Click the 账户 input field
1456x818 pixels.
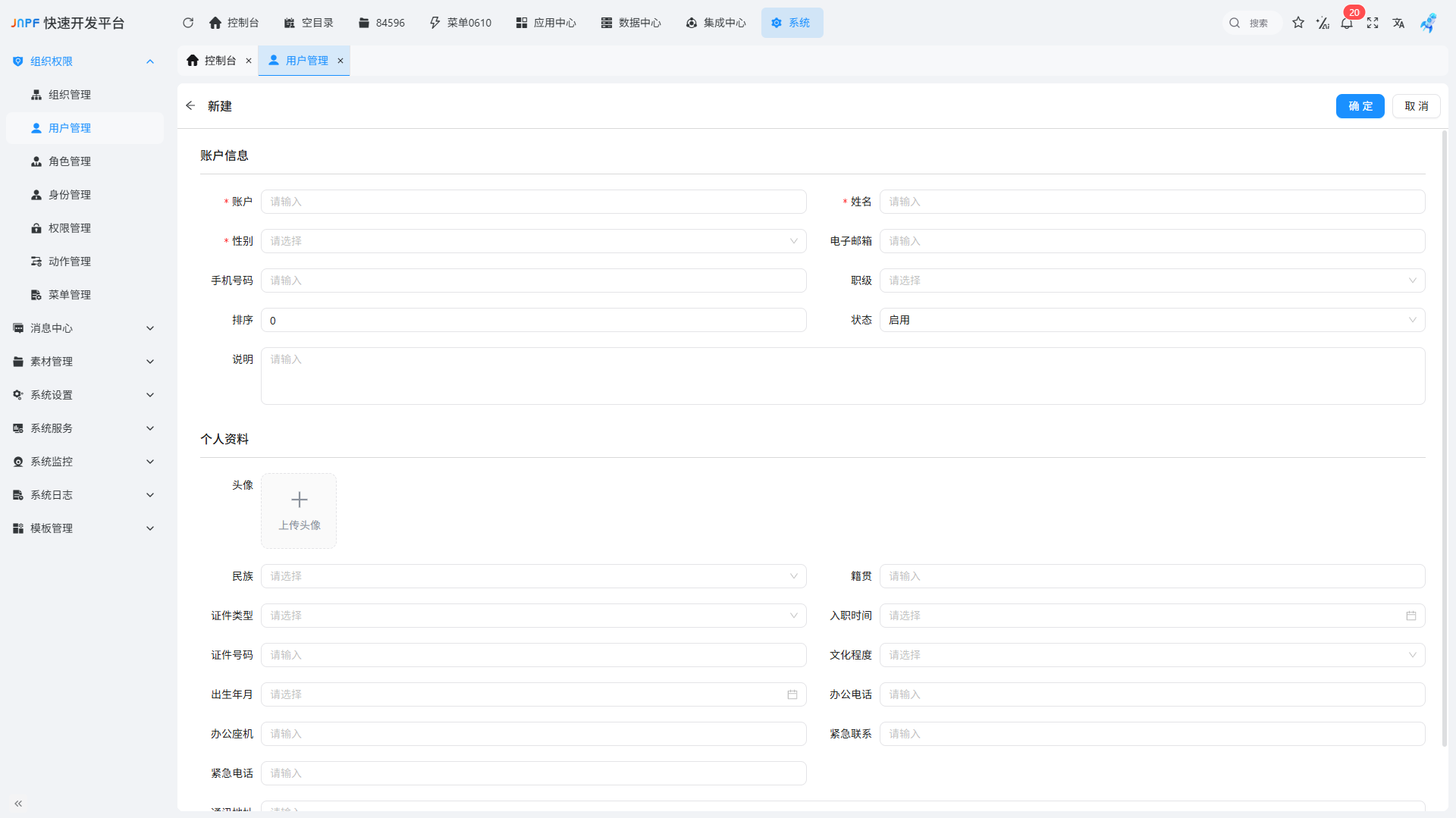pos(533,202)
